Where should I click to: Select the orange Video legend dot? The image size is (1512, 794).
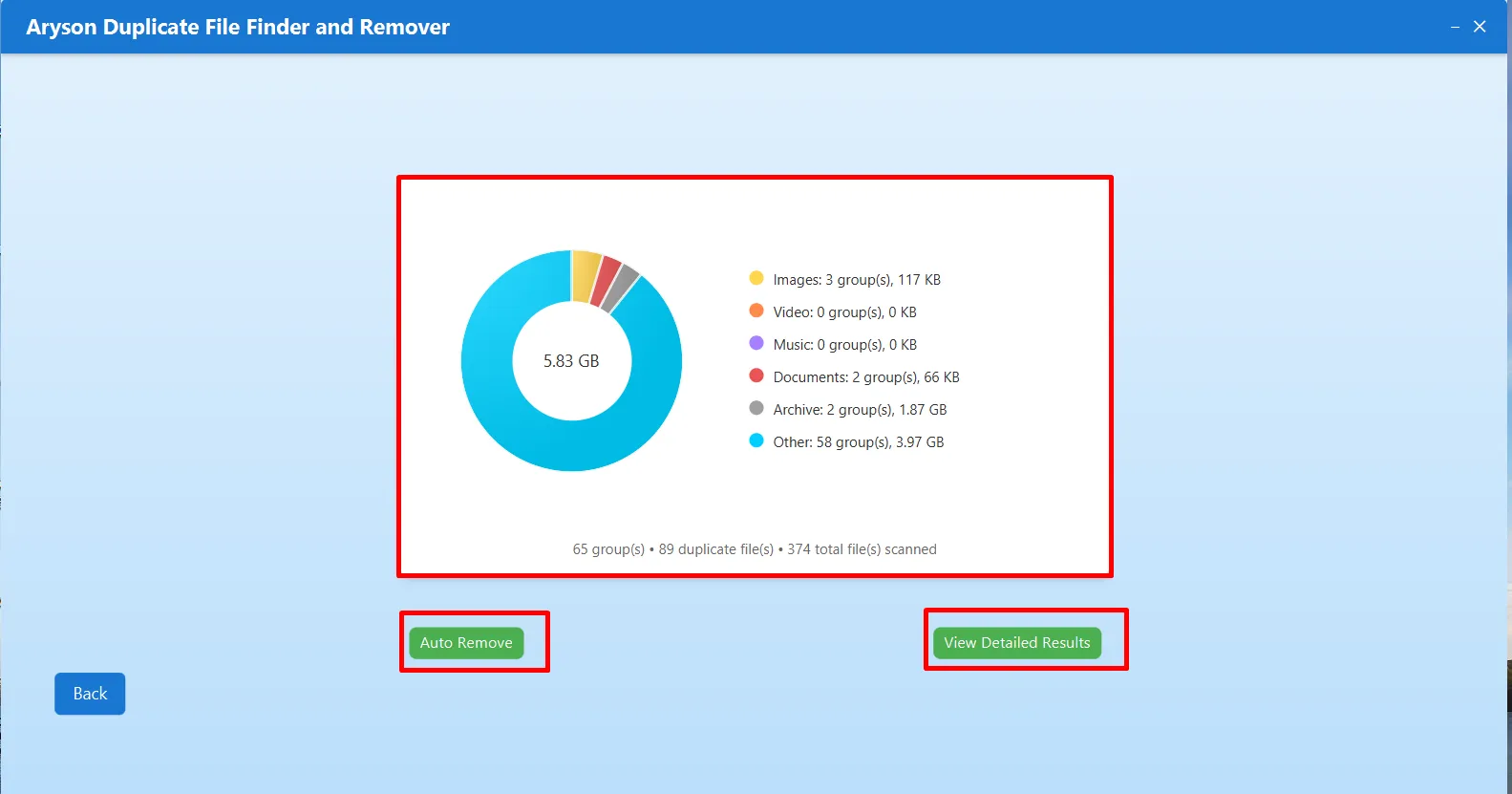[756, 311]
